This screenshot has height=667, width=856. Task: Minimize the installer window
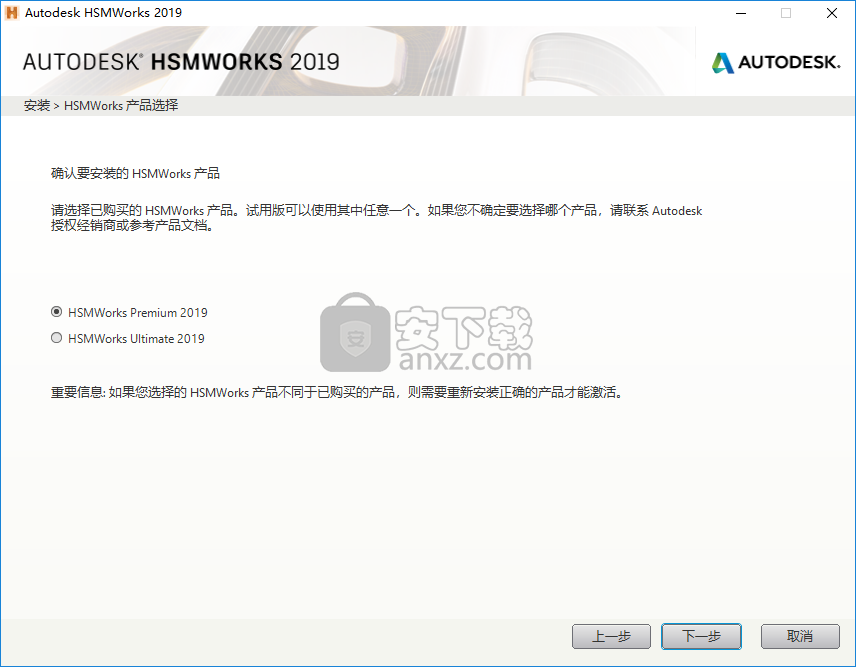pyautogui.click(x=741, y=13)
